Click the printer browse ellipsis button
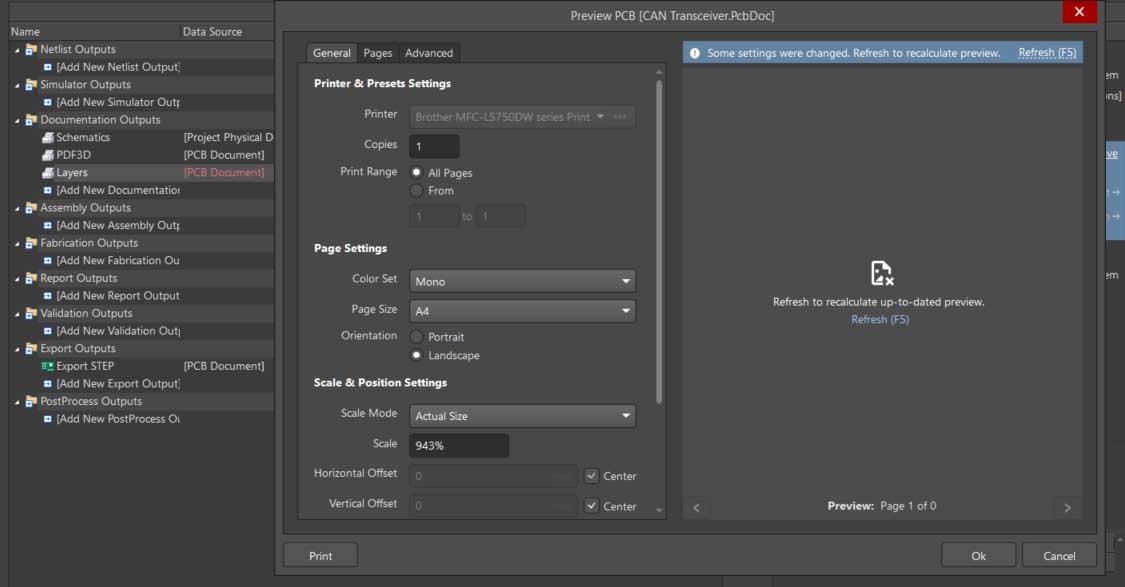 (621, 117)
